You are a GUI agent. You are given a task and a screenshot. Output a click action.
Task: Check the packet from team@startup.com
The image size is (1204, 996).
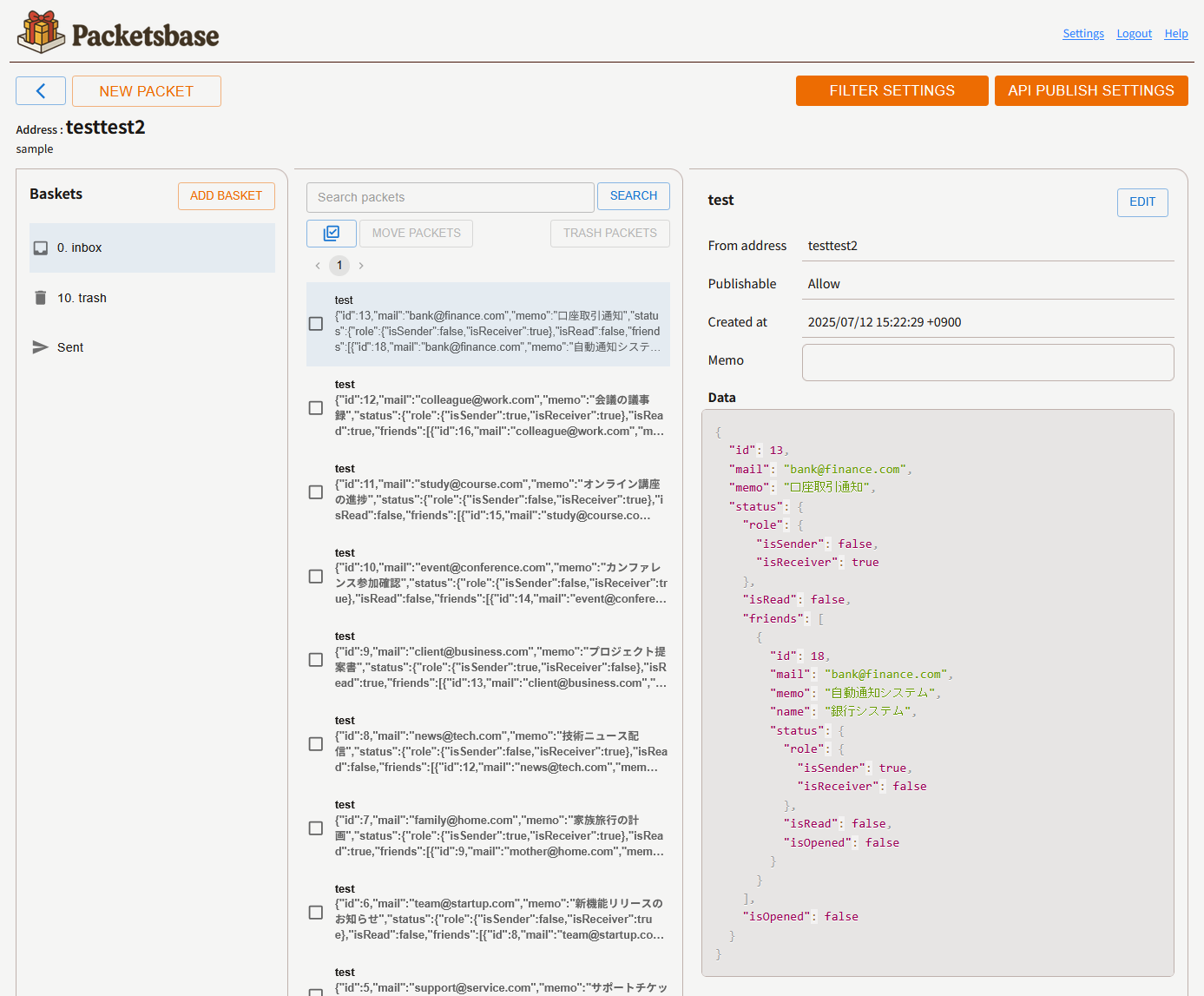pos(316,912)
